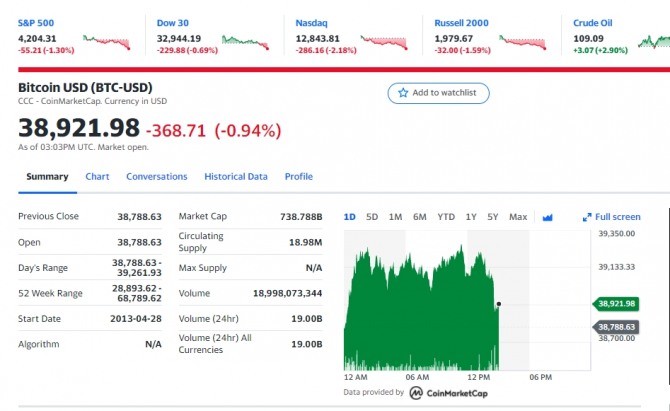Switch to the area chart type icon

(547, 217)
